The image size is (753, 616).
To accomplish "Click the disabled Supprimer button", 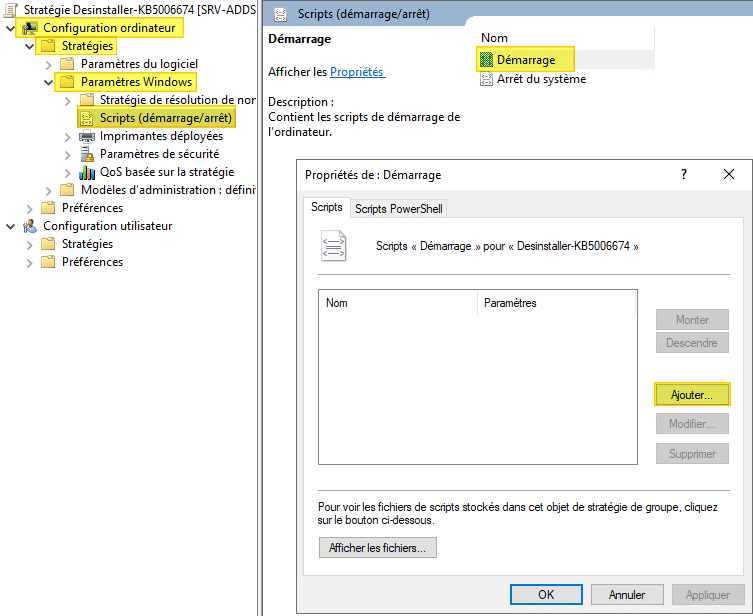I will coord(692,454).
